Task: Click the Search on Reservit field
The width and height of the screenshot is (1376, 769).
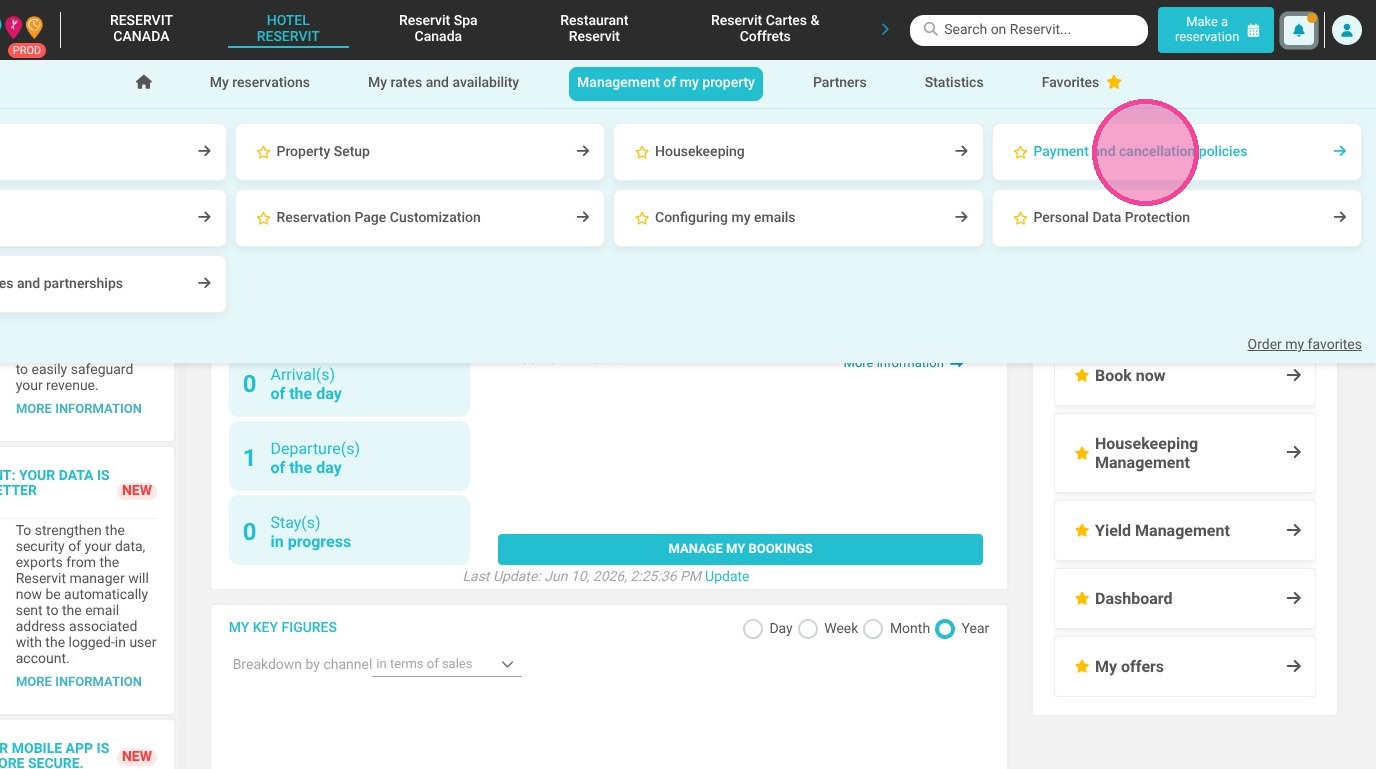Action: [1029, 30]
